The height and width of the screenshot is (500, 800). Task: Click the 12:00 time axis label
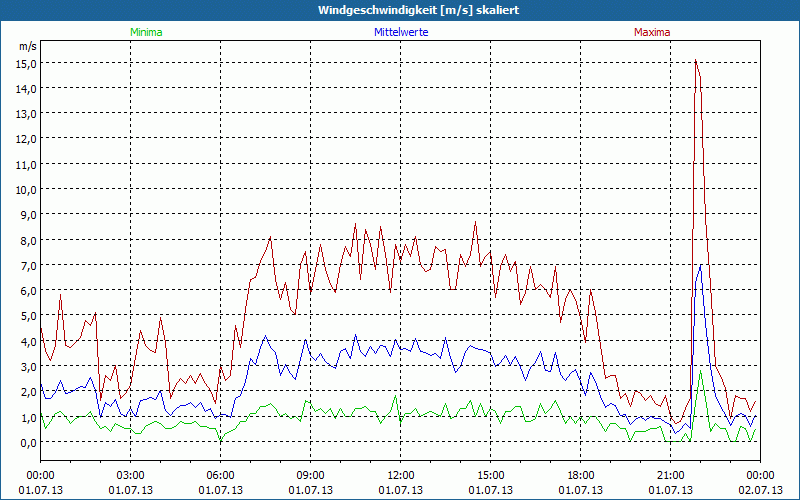401,476
